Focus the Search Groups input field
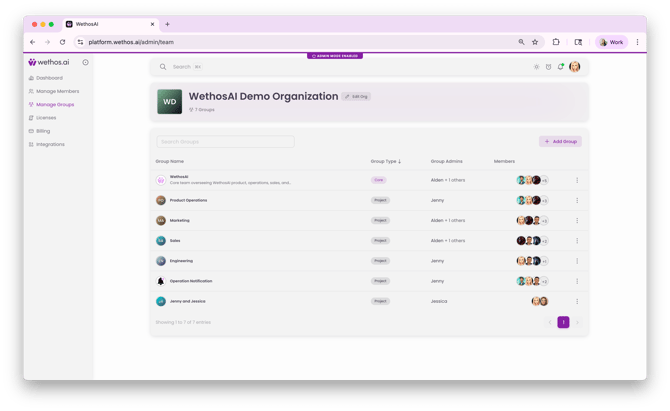Viewport: 670px width, 411px height. (x=225, y=142)
